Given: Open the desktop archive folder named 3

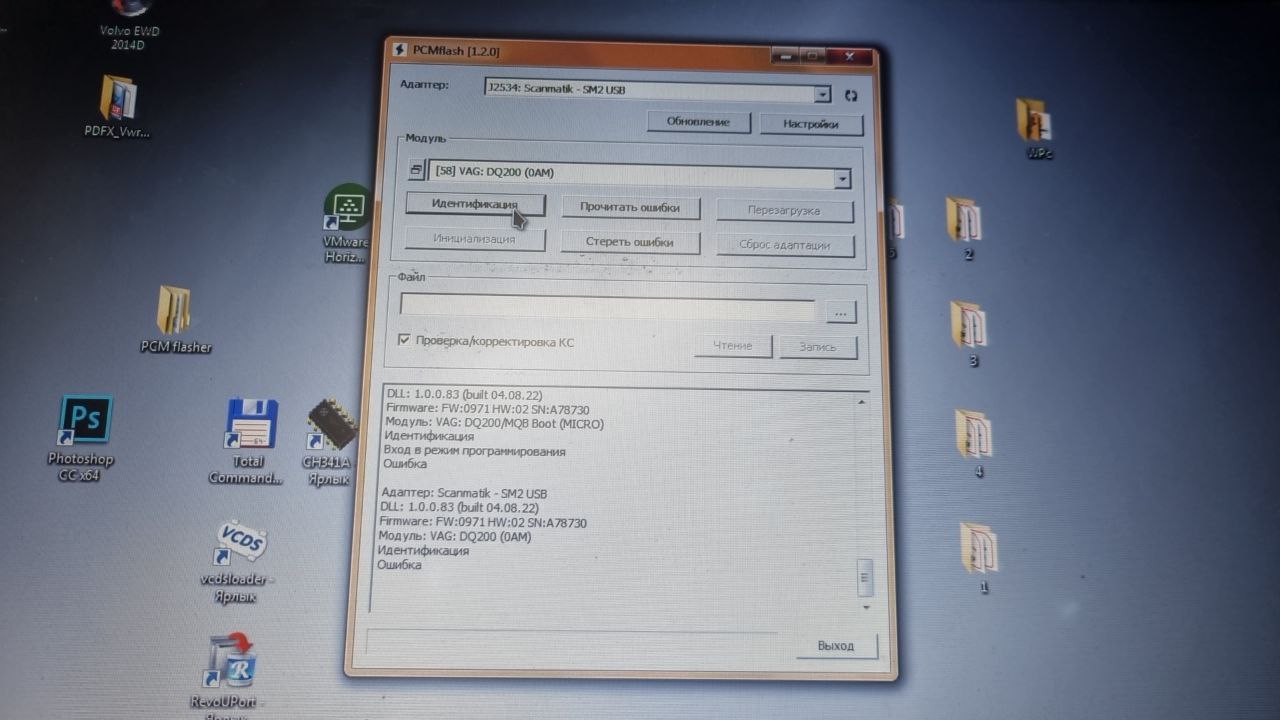Looking at the screenshot, I should point(970,334).
